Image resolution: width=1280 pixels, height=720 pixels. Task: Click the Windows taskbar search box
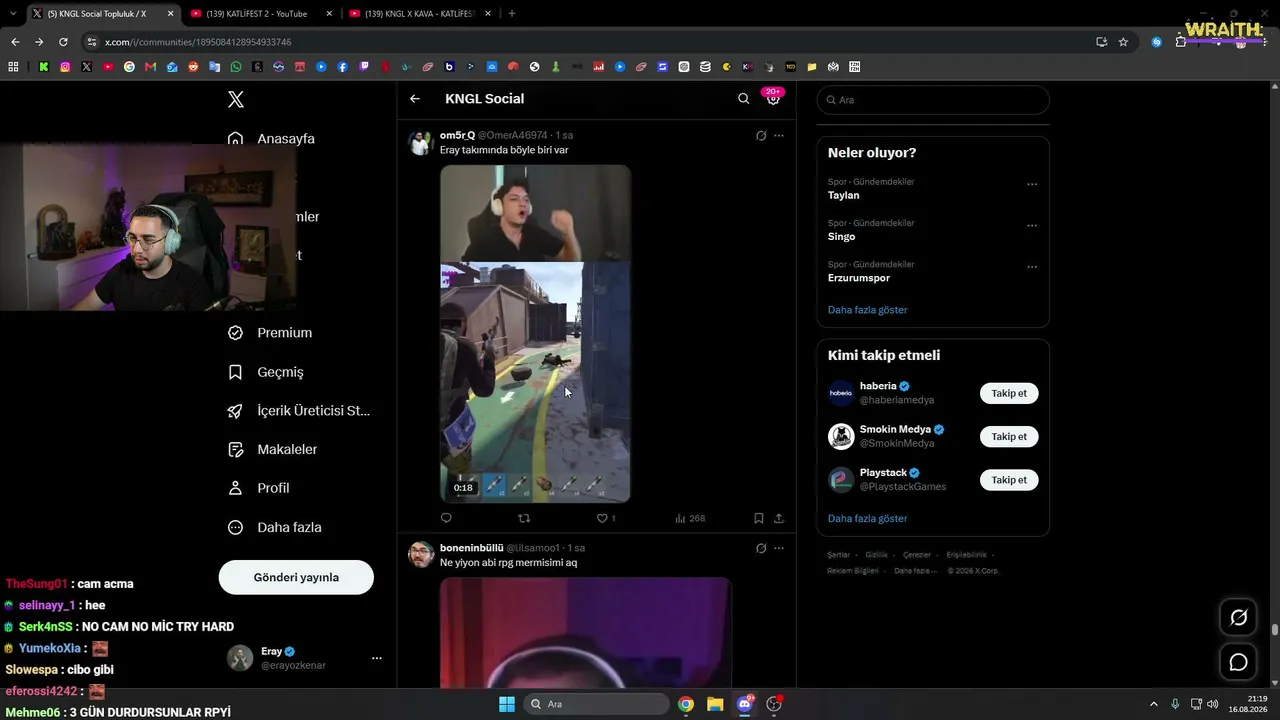coord(597,704)
